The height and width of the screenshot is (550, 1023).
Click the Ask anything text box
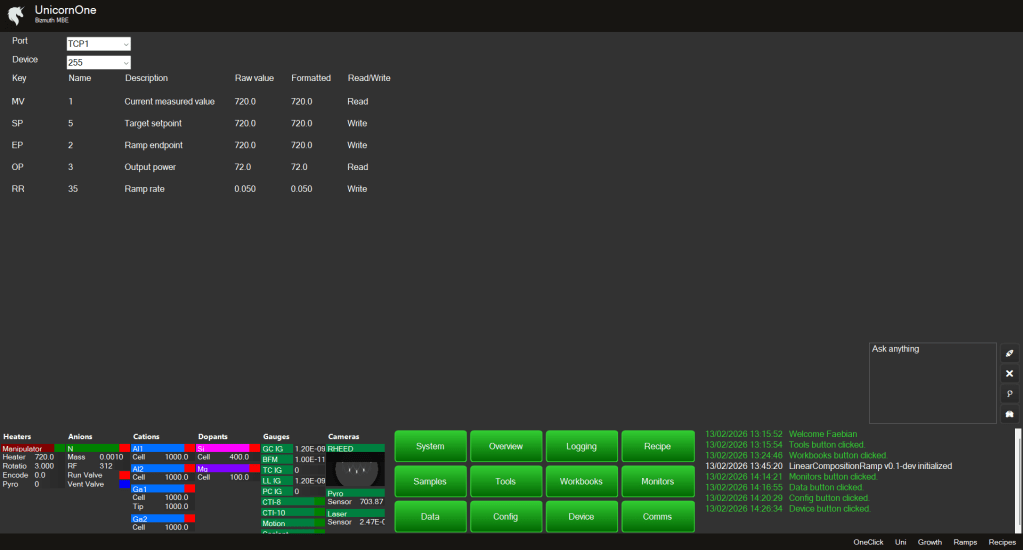coord(932,383)
